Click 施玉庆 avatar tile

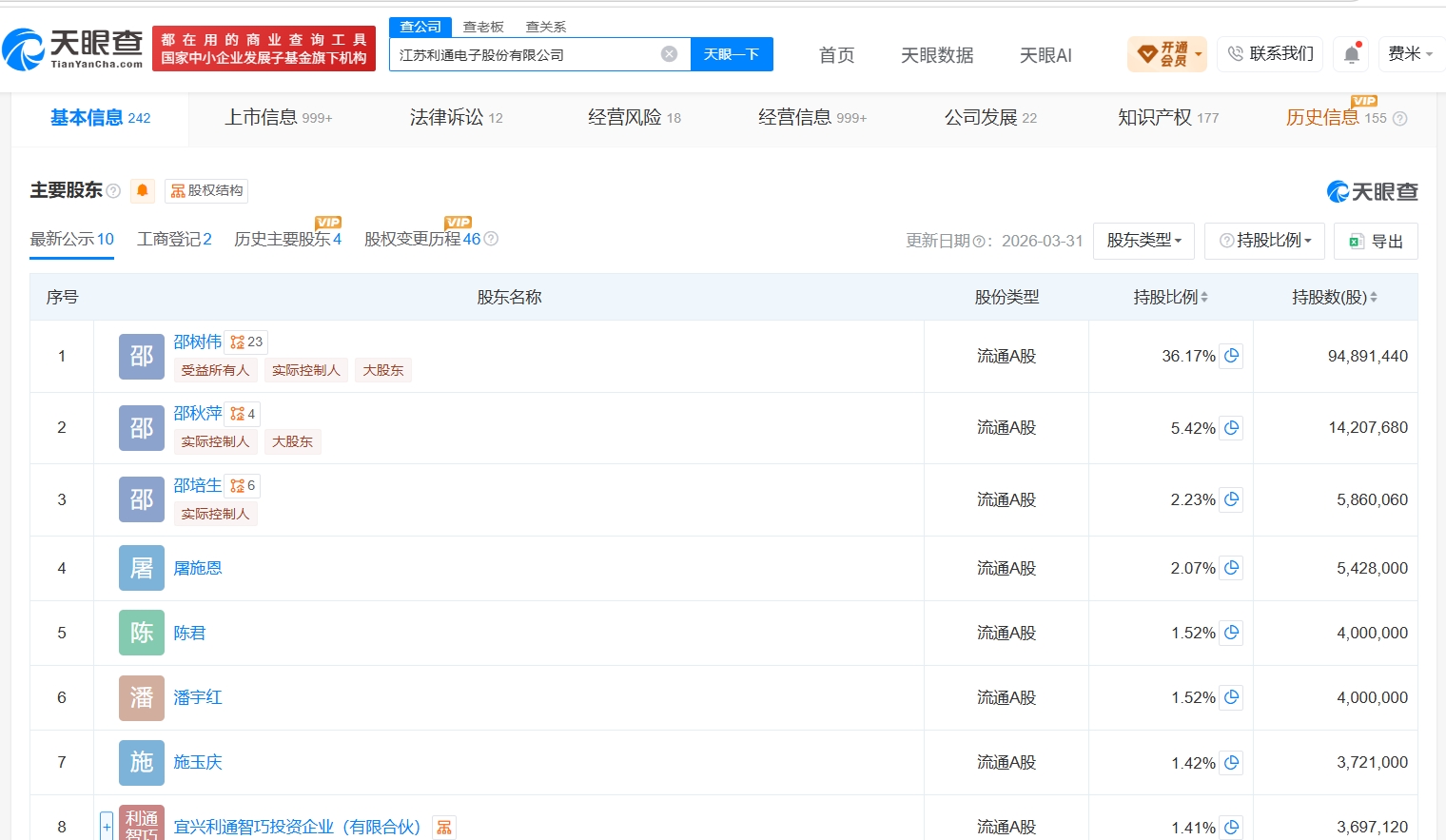tap(142, 762)
